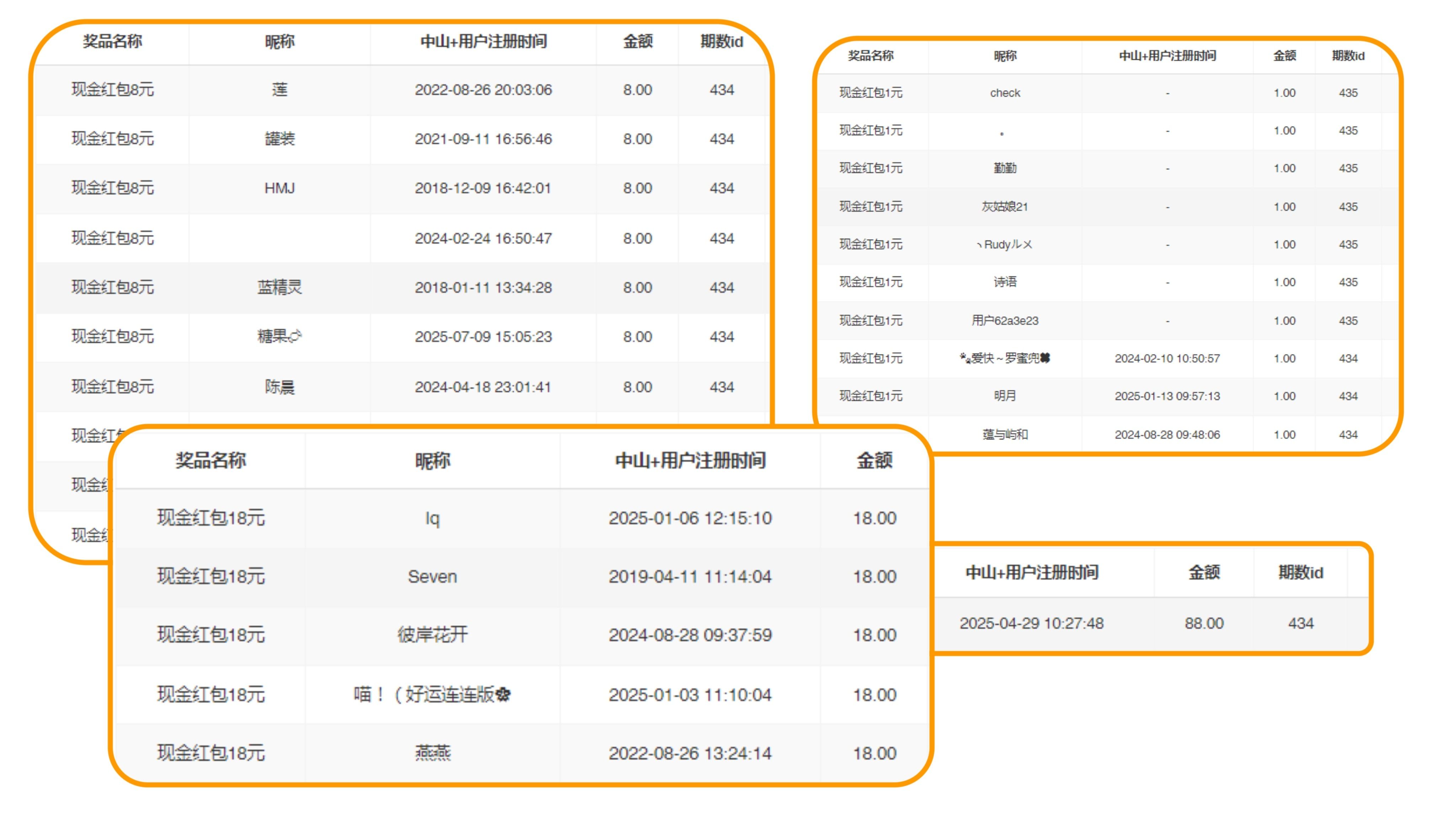Viewport: 1456px width, 819px height.
Task: Click the 昵称 column header in top-left table
Action: click(x=279, y=41)
